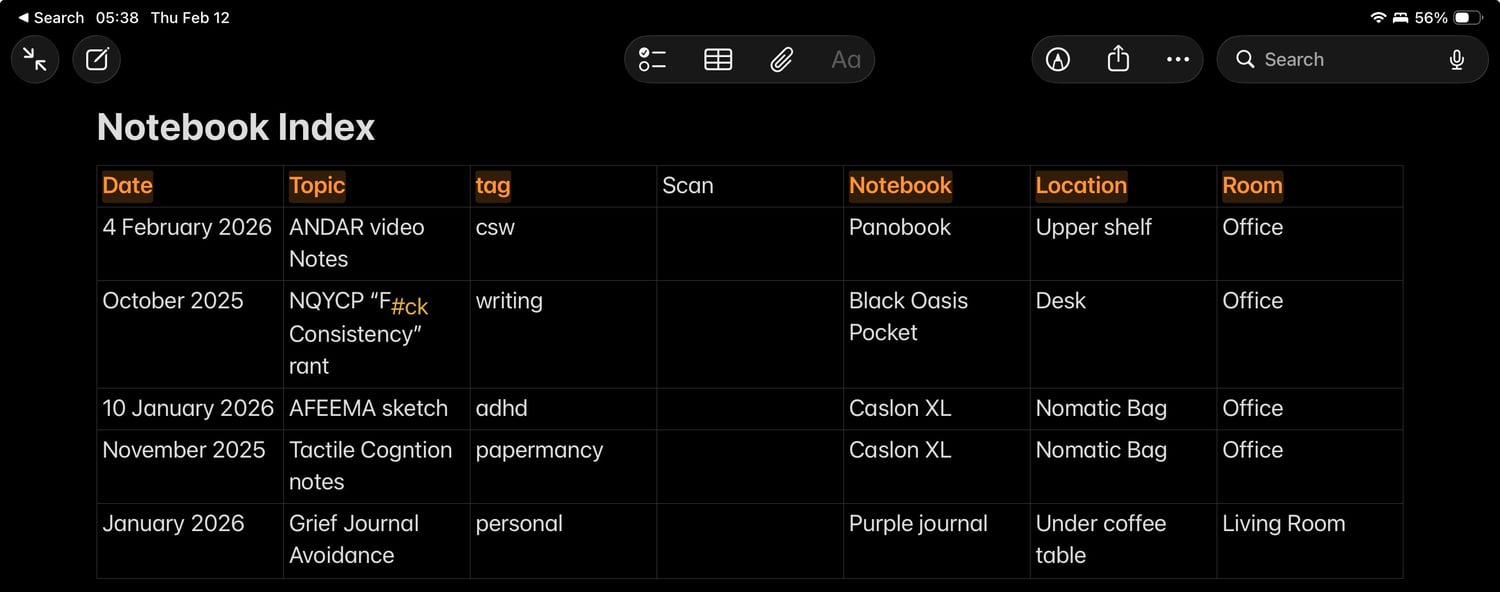The width and height of the screenshot is (1500, 592).
Task: Select the Panobook notebook cell
Action: point(900,228)
